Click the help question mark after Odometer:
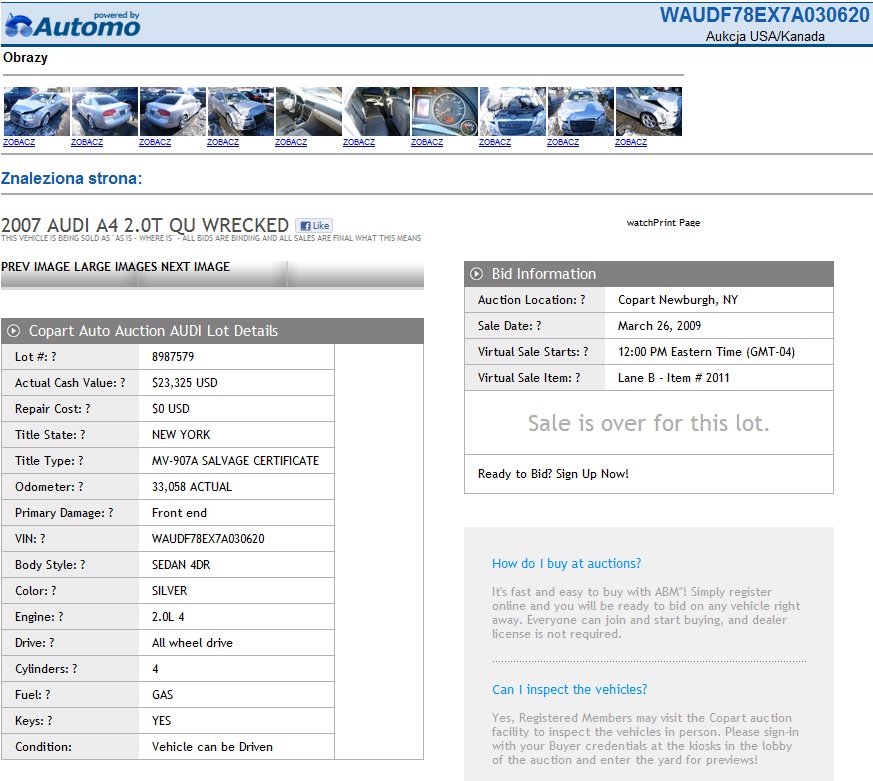 80,487
